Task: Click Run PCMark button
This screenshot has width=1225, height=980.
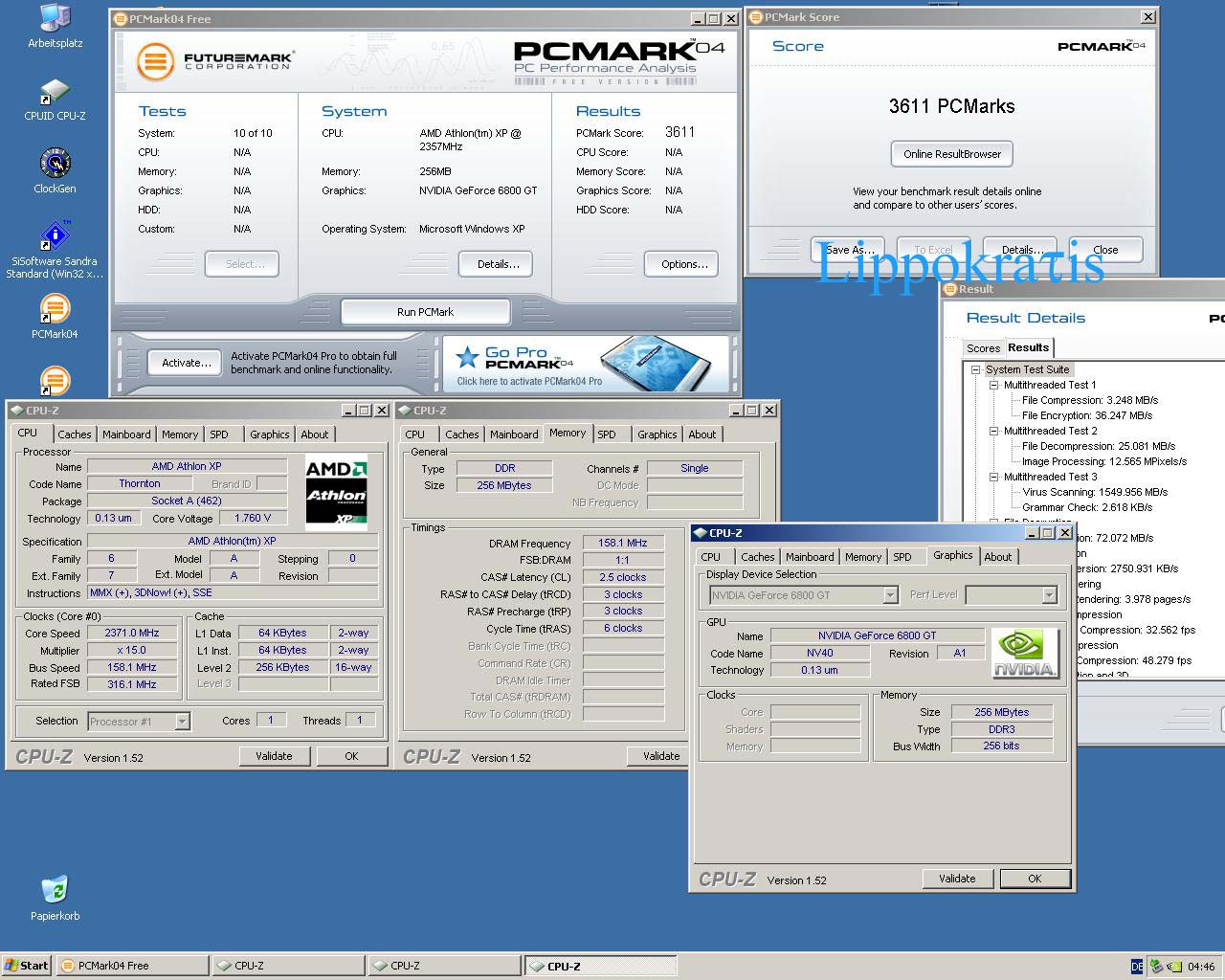Action: pyautogui.click(x=425, y=312)
